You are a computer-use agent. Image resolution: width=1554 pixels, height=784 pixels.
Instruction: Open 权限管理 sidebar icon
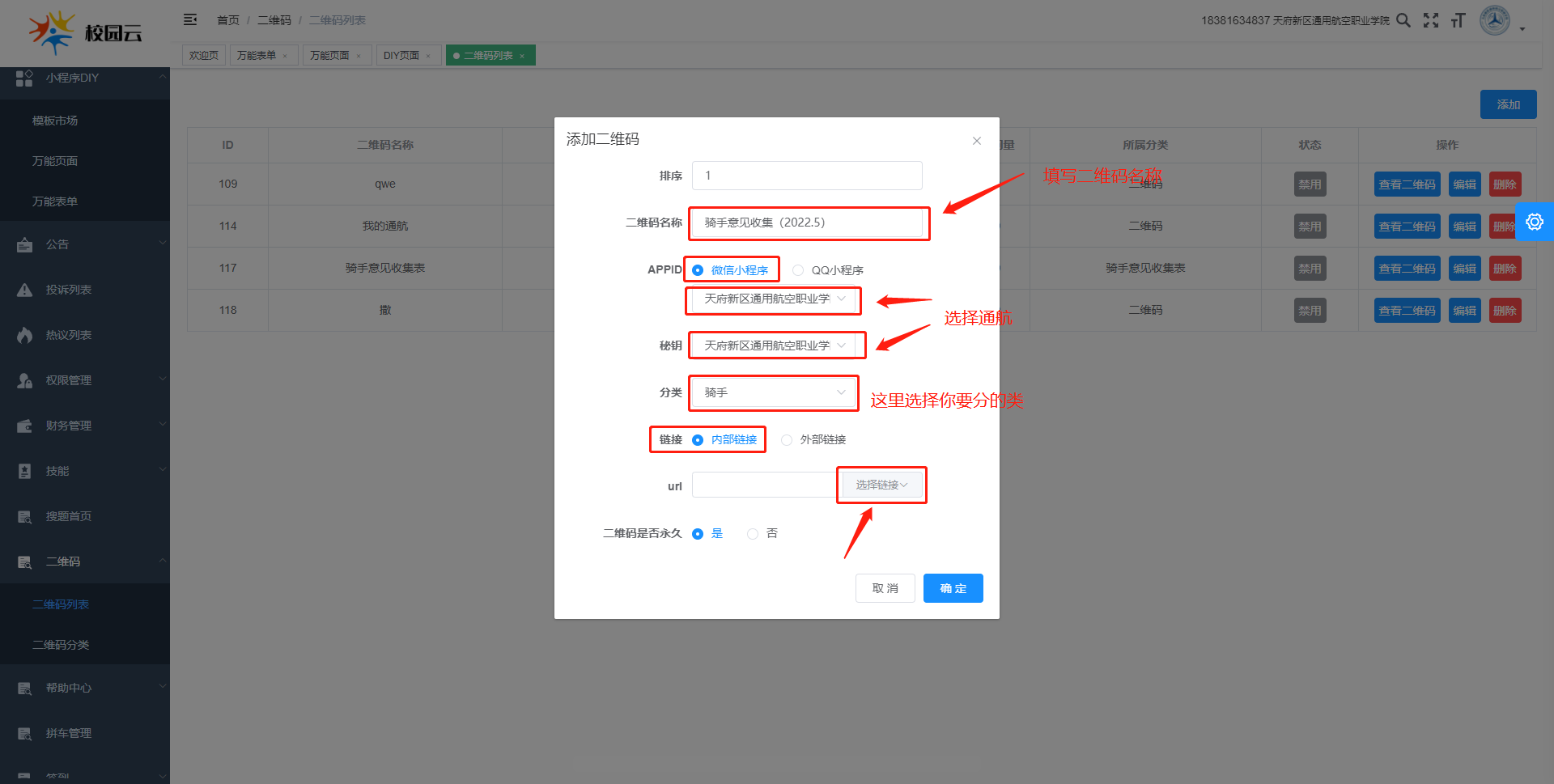pyautogui.click(x=25, y=380)
